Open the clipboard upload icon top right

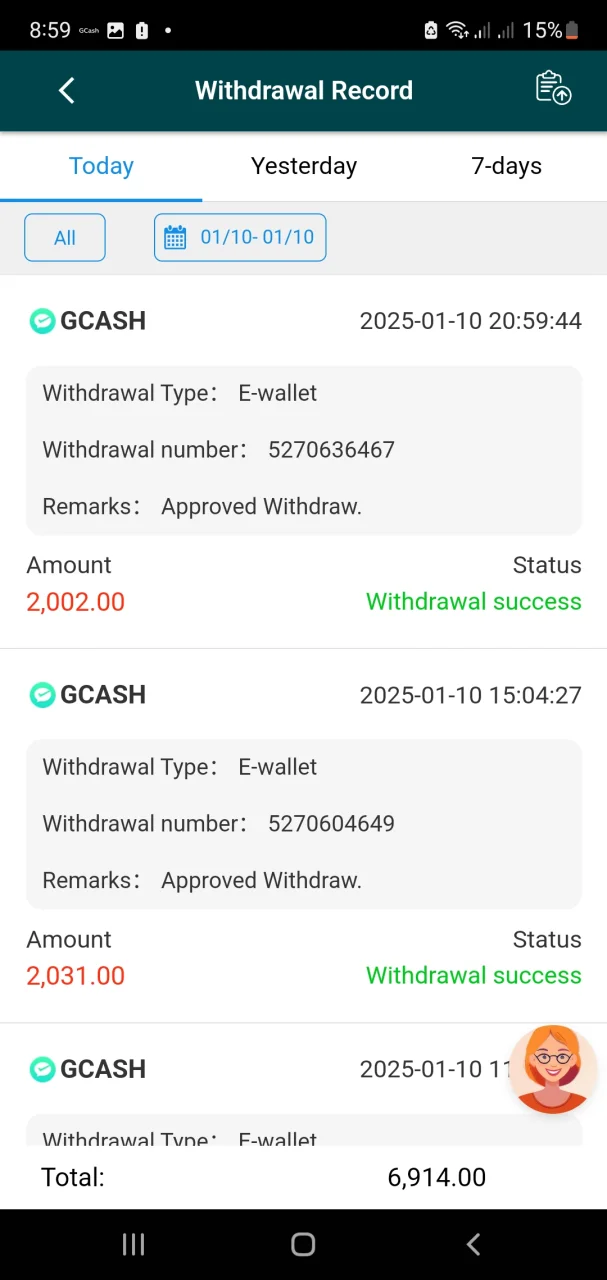click(553, 88)
